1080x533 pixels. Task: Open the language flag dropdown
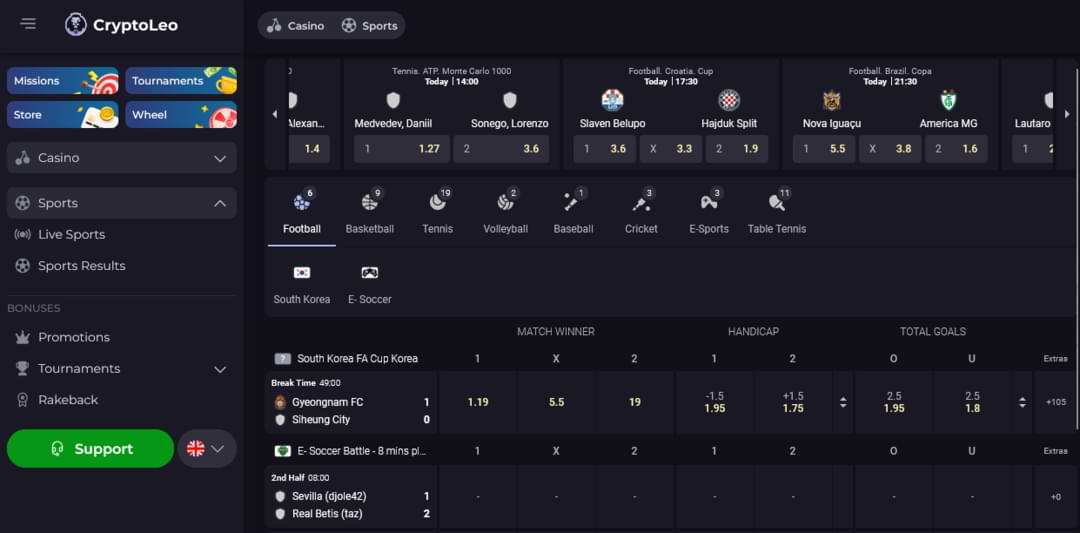click(207, 448)
